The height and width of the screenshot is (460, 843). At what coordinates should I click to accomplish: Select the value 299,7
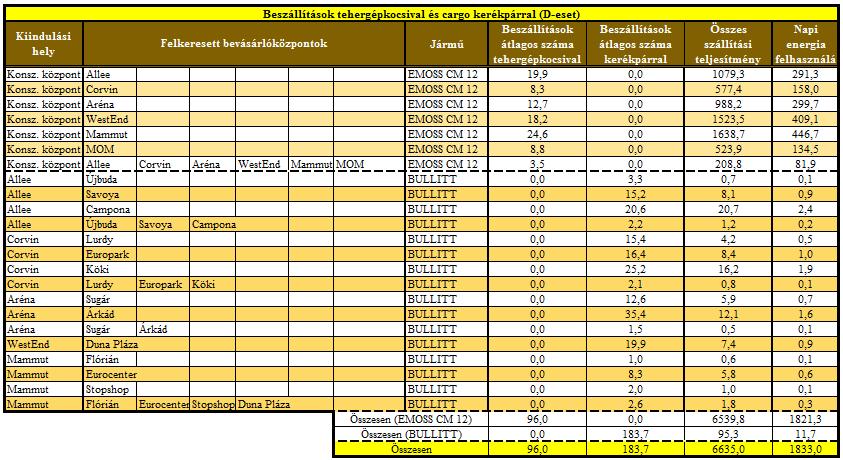pyautogui.click(x=805, y=104)
